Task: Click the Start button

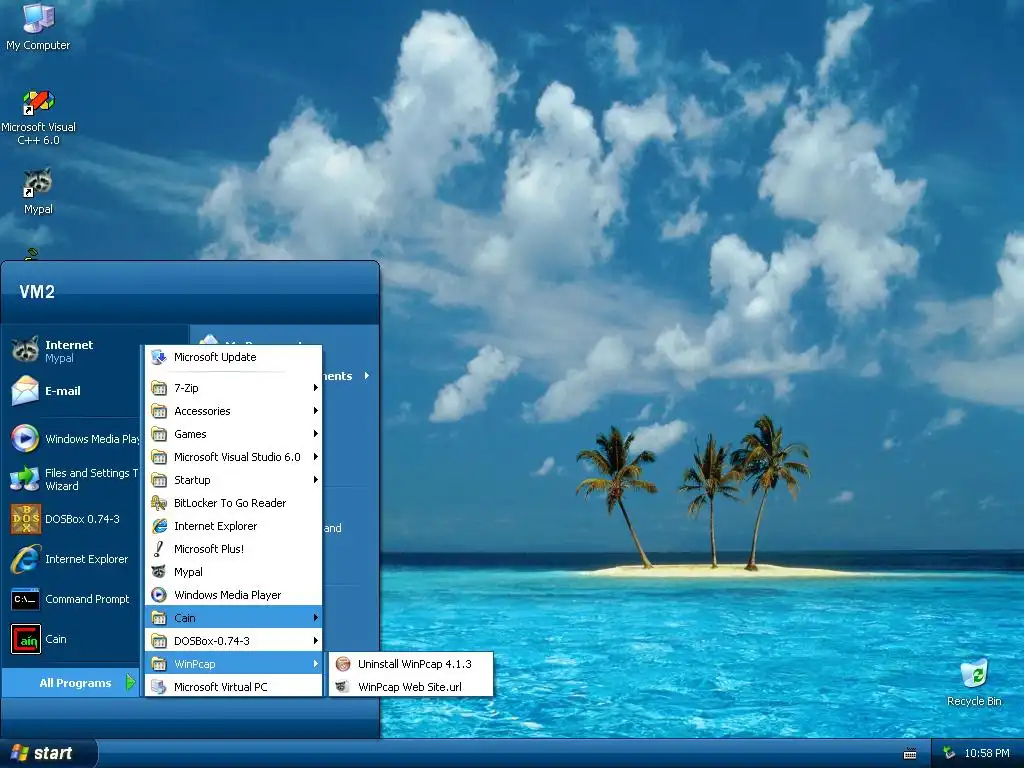Action: [x=48, y=754]
